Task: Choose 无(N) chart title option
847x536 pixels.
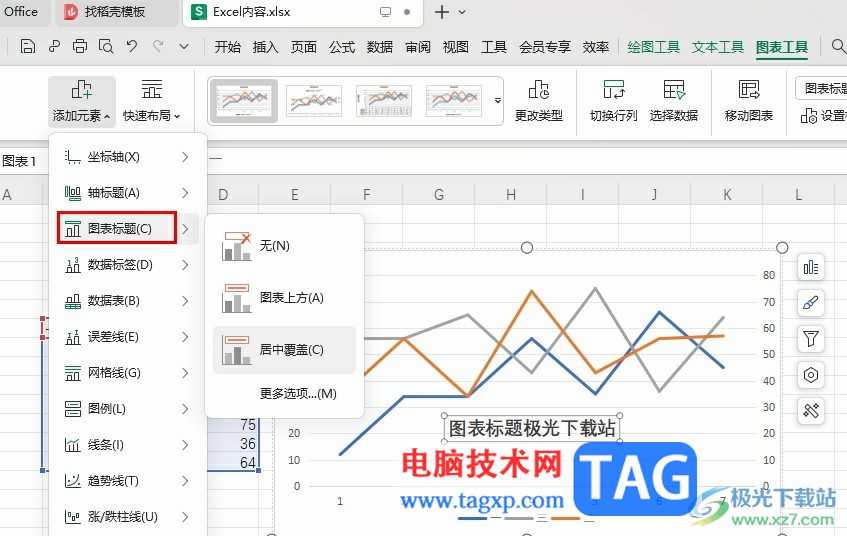Action: click(284, 246)
